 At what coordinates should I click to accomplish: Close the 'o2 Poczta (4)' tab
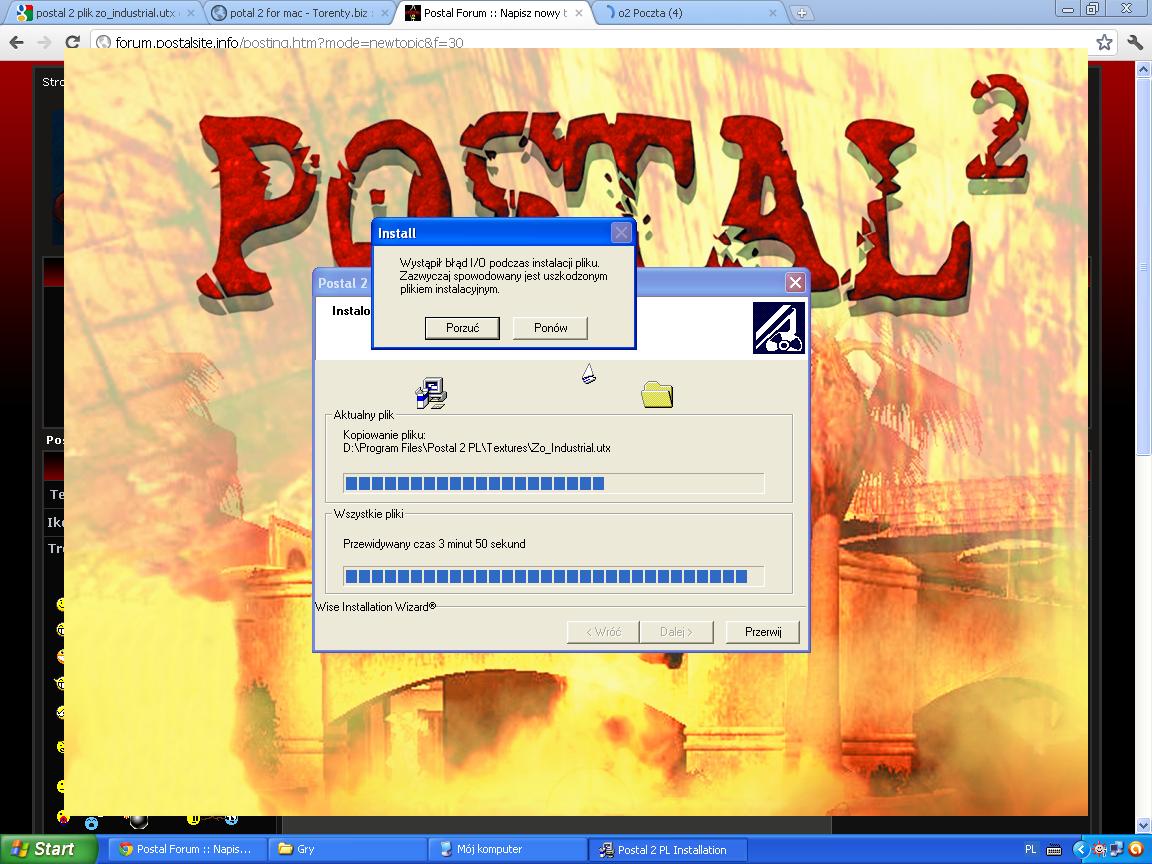[772, 13]
